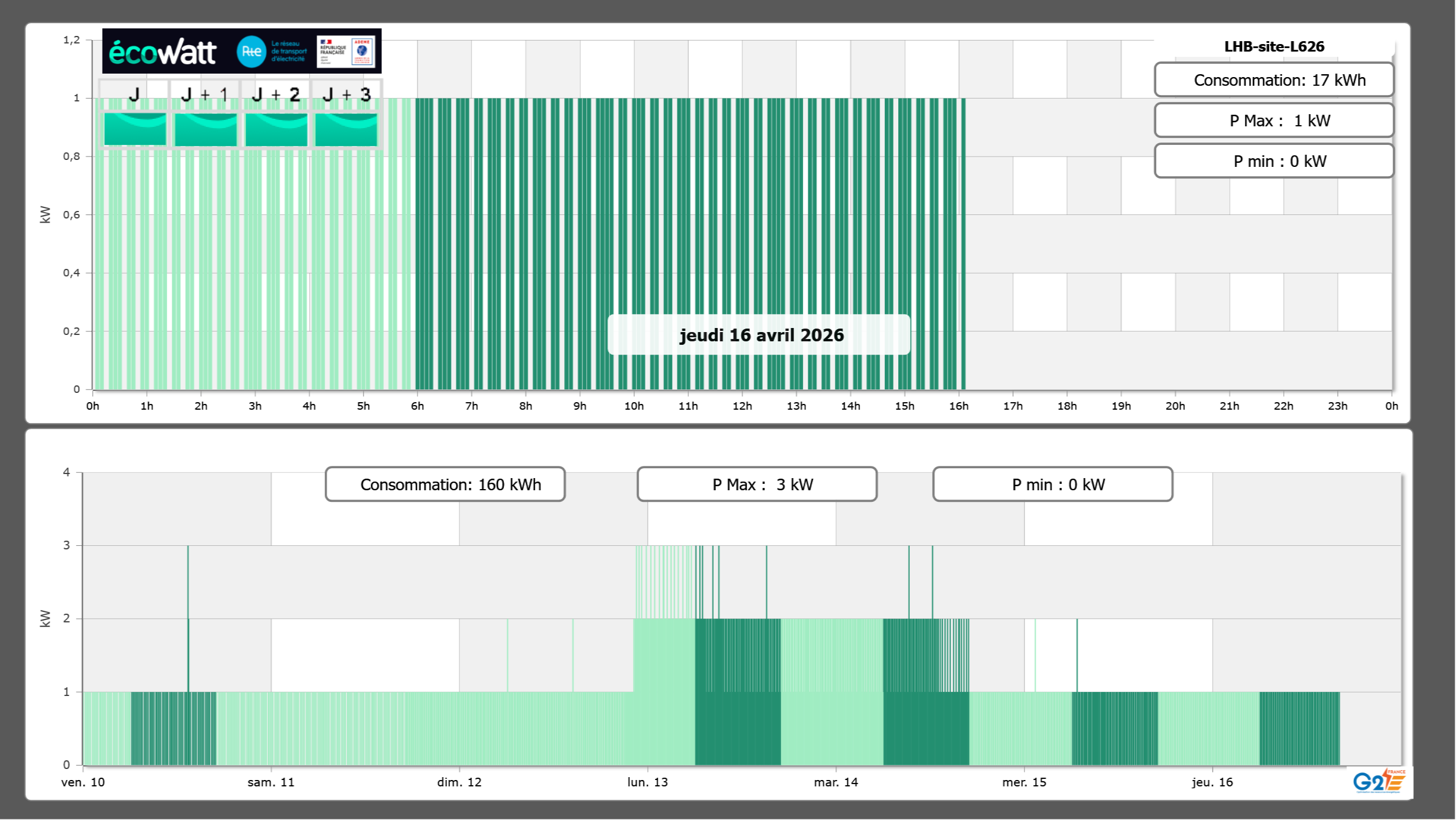Click the écowatt logo

[x=162, y=52]
